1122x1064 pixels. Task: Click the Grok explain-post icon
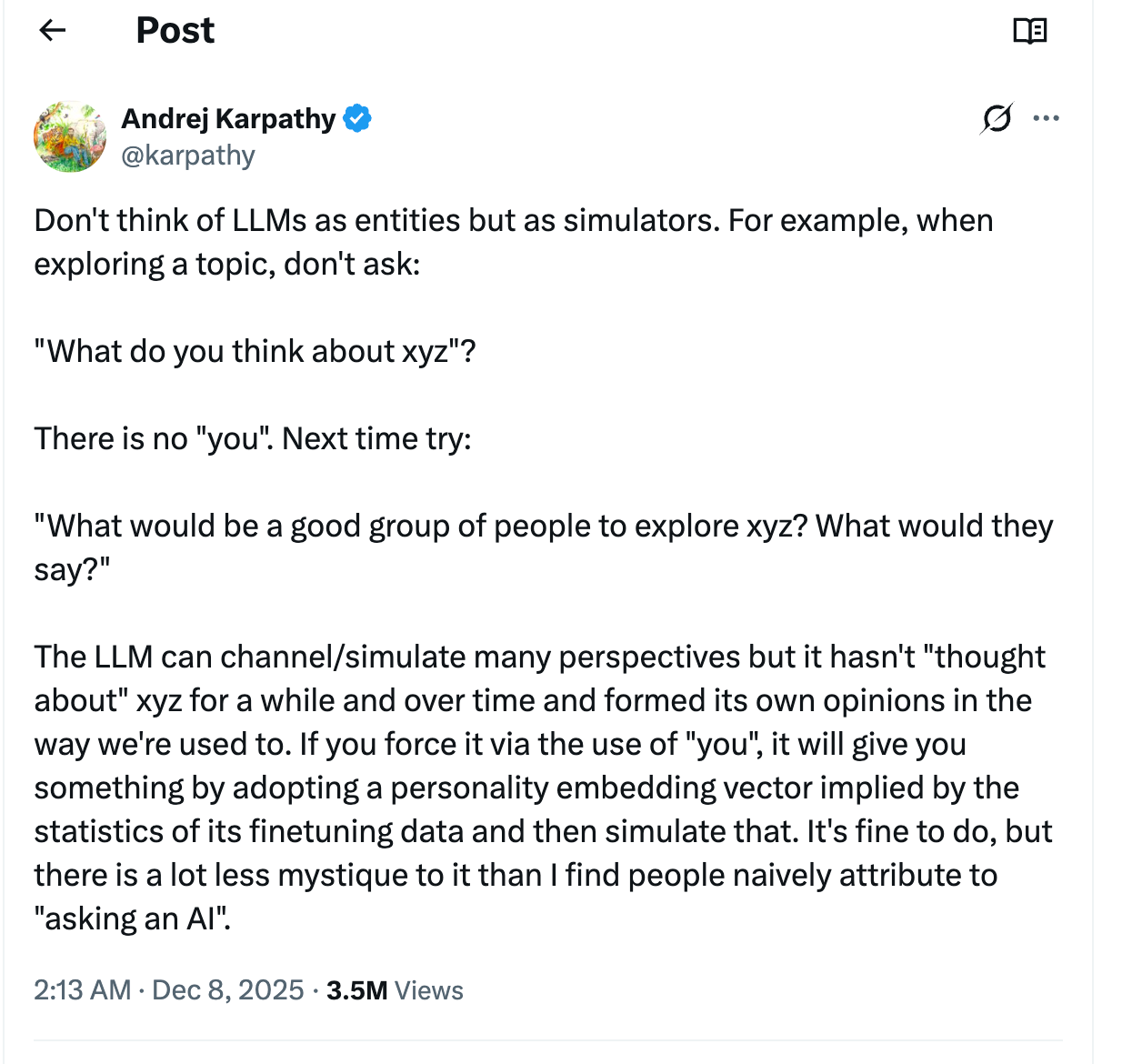(x=997, y=118)
